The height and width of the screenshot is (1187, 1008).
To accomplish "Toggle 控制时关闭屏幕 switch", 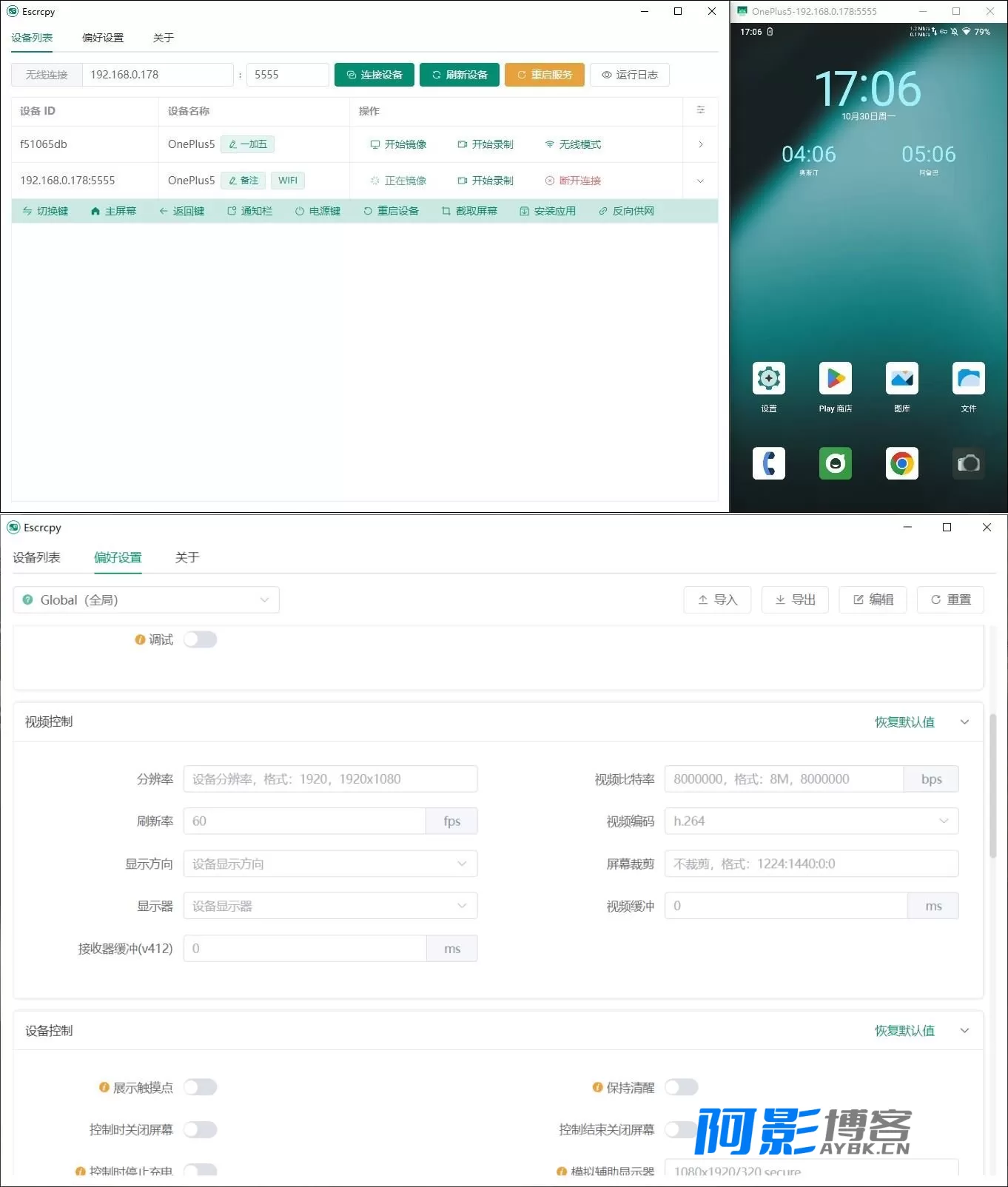I will (200, 1129).
